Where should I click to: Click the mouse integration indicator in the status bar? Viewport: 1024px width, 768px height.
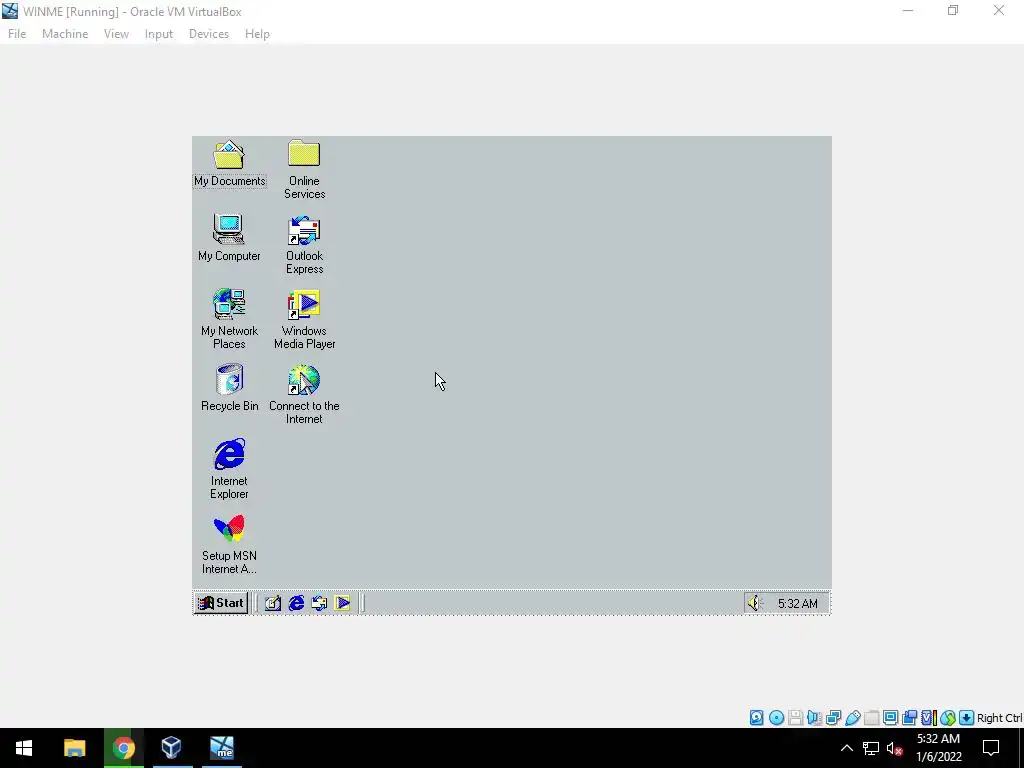948,718
